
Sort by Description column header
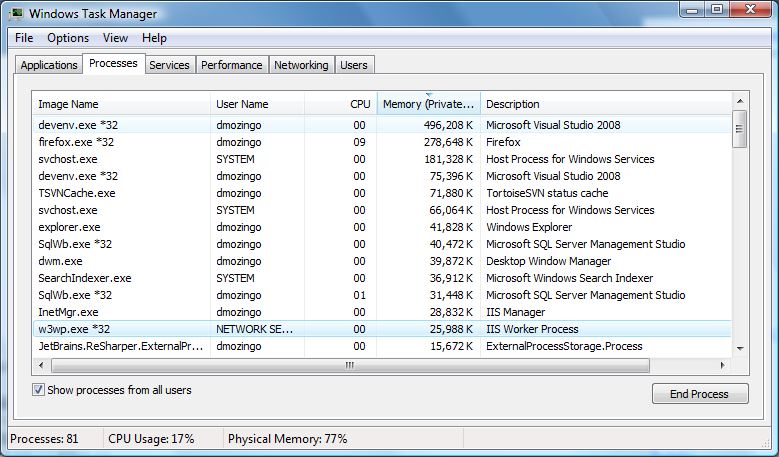606,104
